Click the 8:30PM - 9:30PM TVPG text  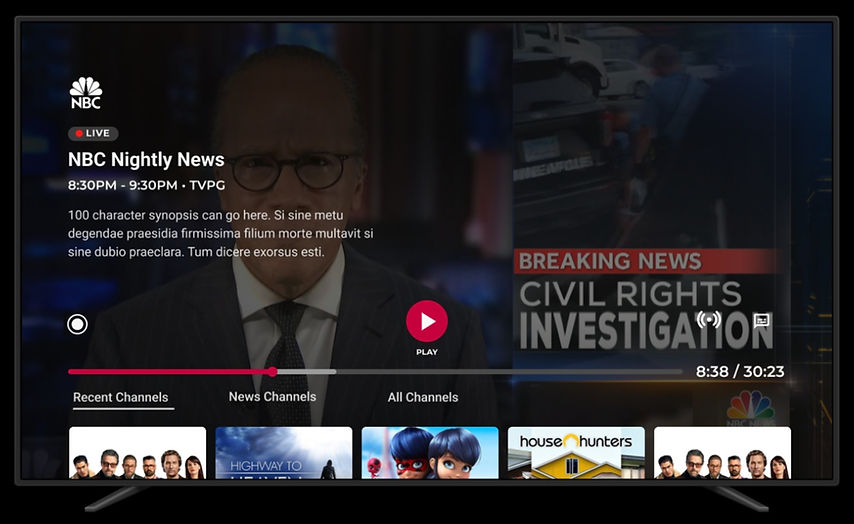coord(147,185)
